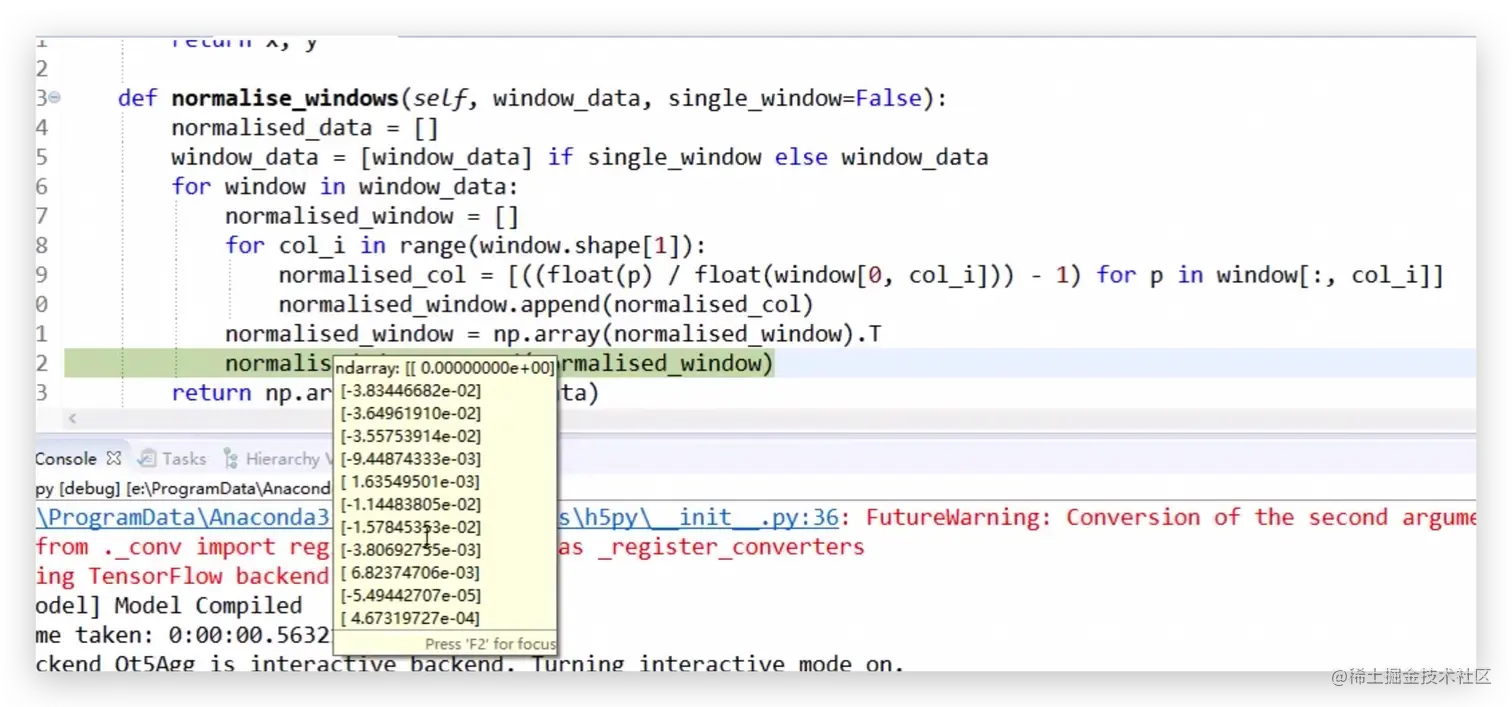Click the Tasks tab icon
1512x707 pixels.
coord(147,459)
